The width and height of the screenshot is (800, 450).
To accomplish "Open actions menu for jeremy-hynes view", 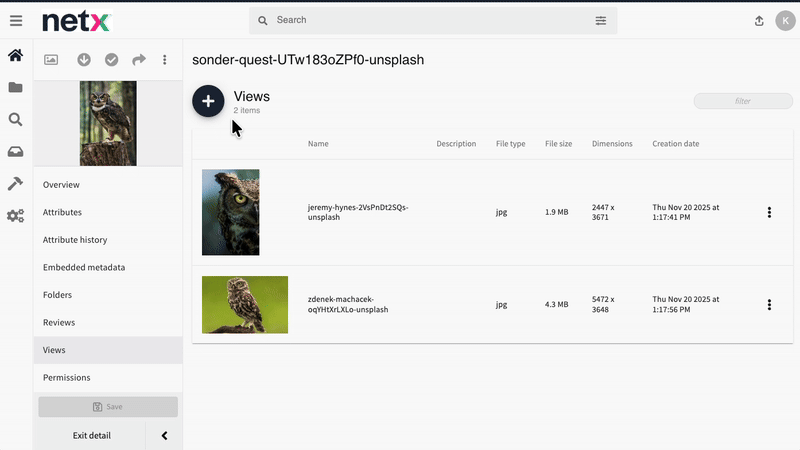I will pos(769,212).
